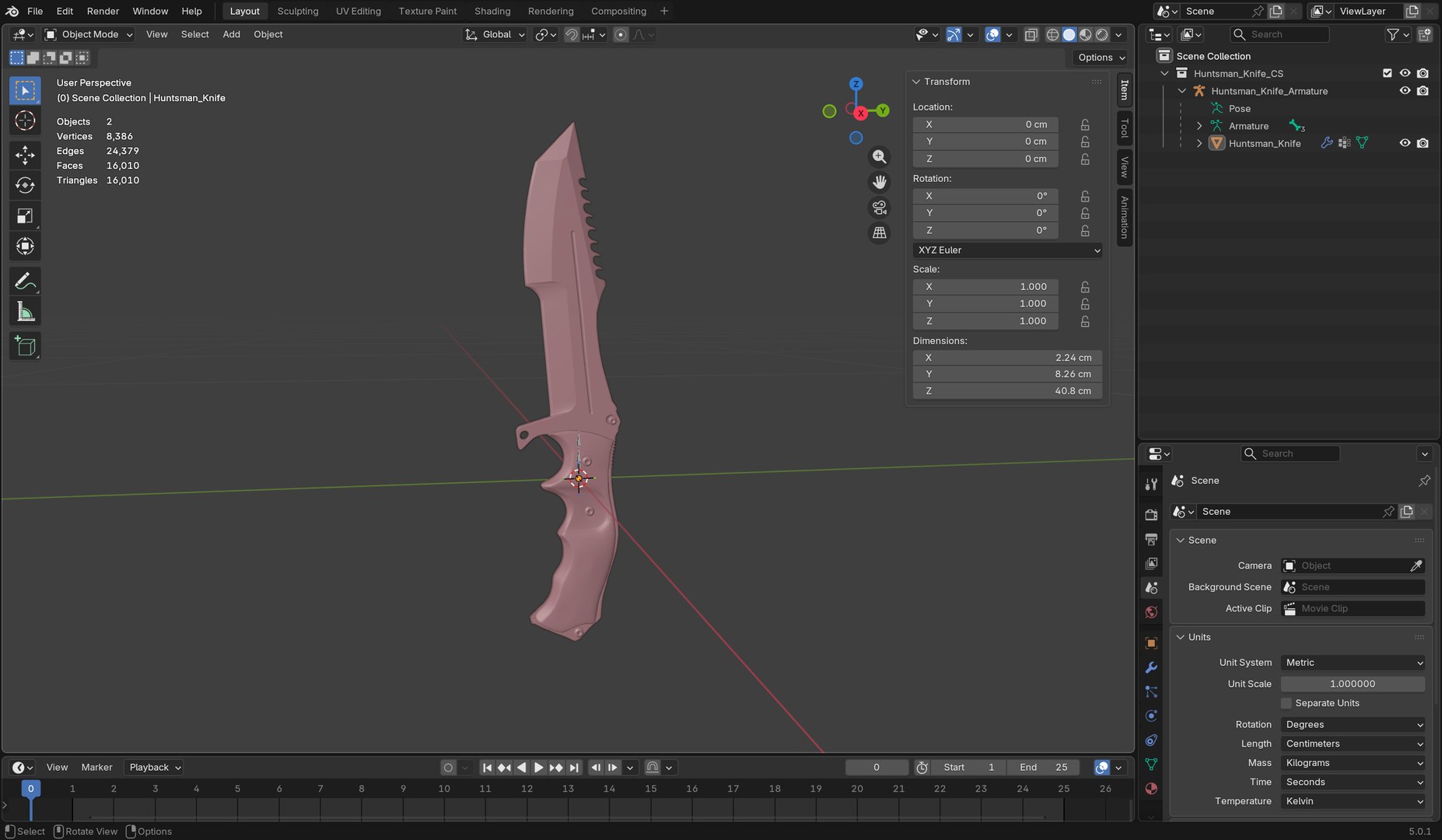The image size is (1442, 840).
Task: Open the XYZ Euler rotation mode dropdown
Action: pyautogui.click(x=1008, y=250)
